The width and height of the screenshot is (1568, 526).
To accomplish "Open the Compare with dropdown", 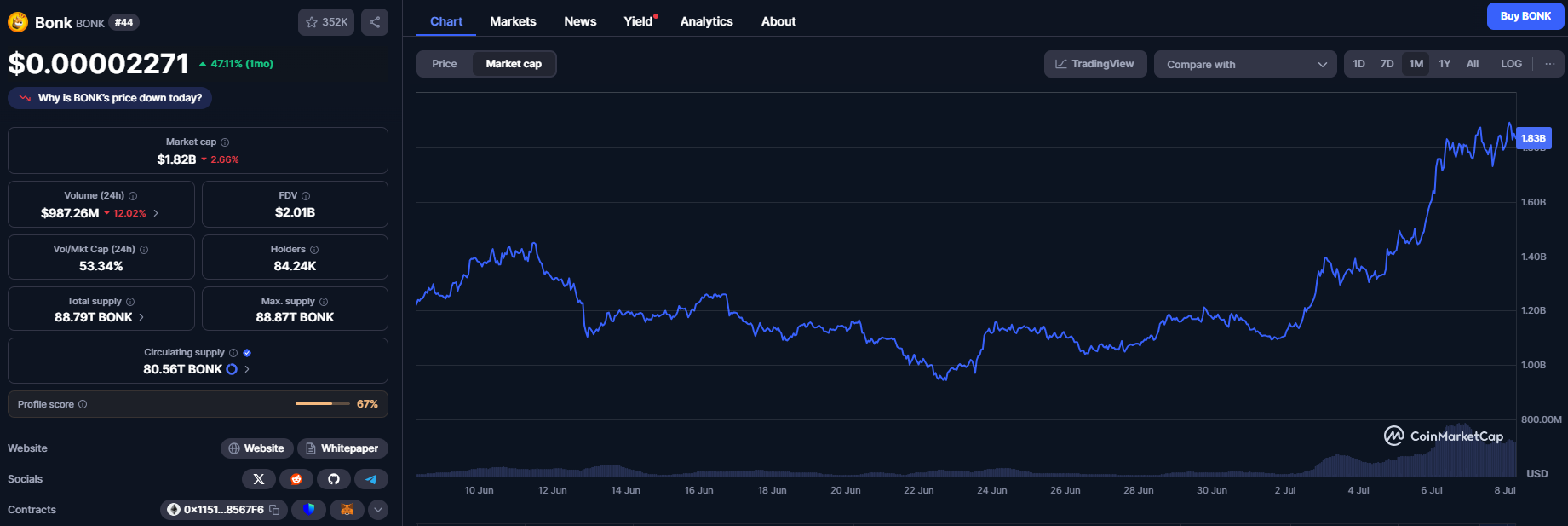I will [x=1245, y=64].
